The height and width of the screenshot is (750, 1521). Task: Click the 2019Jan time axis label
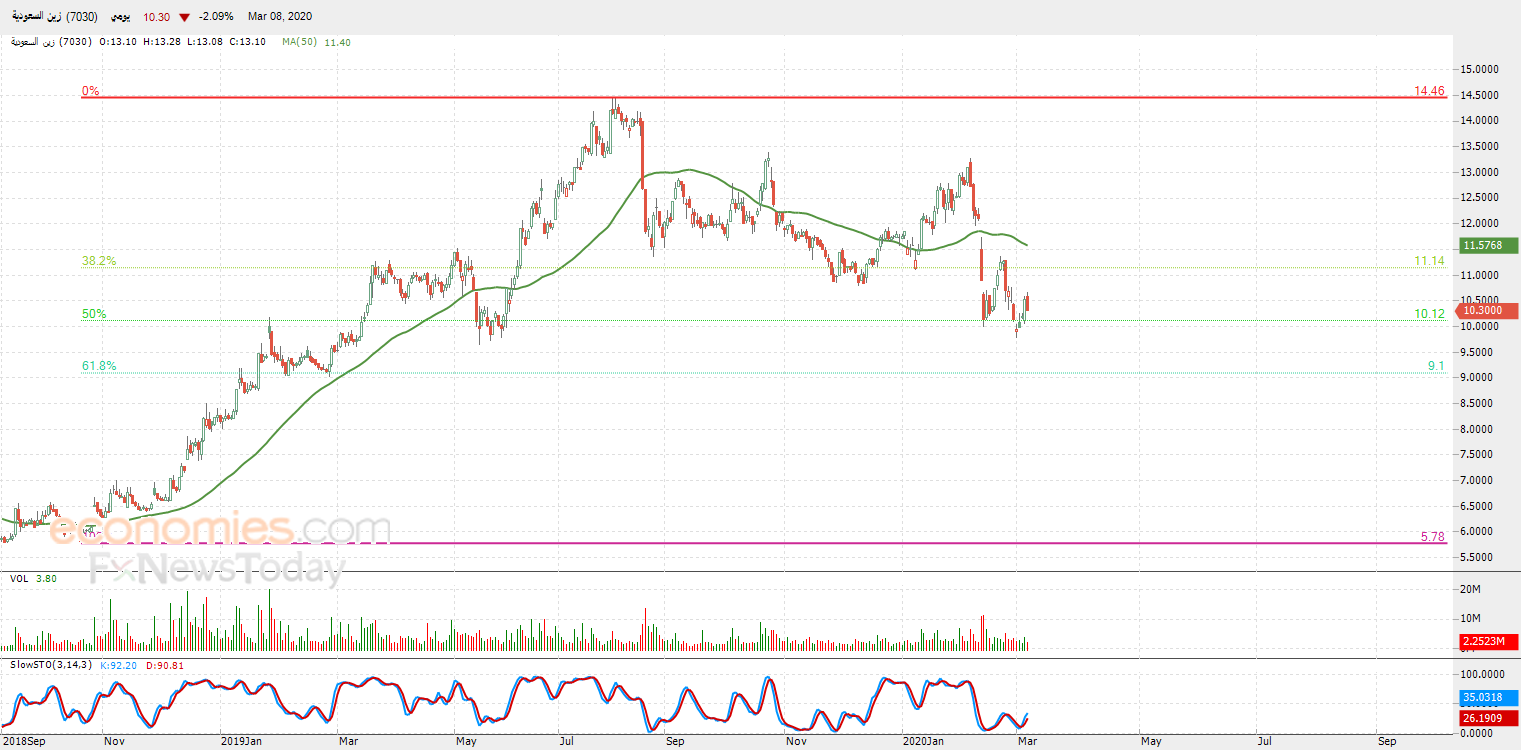(241, 741)
